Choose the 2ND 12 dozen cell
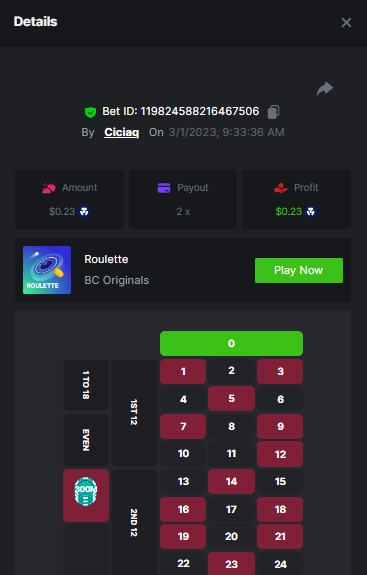367x575 pixels. click(134, 523)
